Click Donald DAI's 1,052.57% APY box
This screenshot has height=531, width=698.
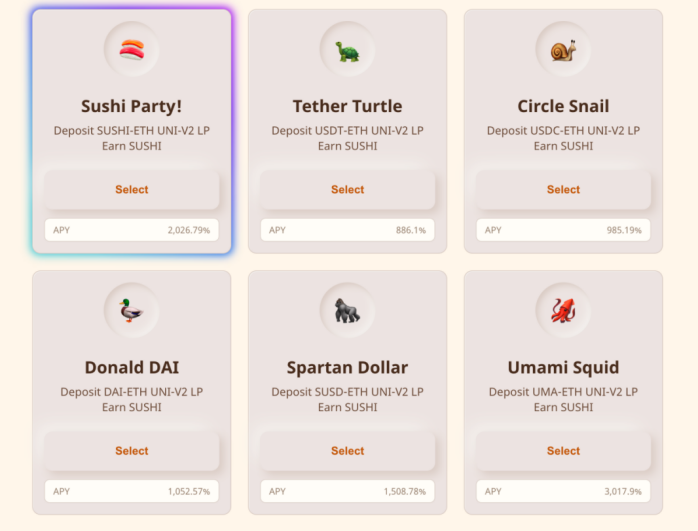132,491
